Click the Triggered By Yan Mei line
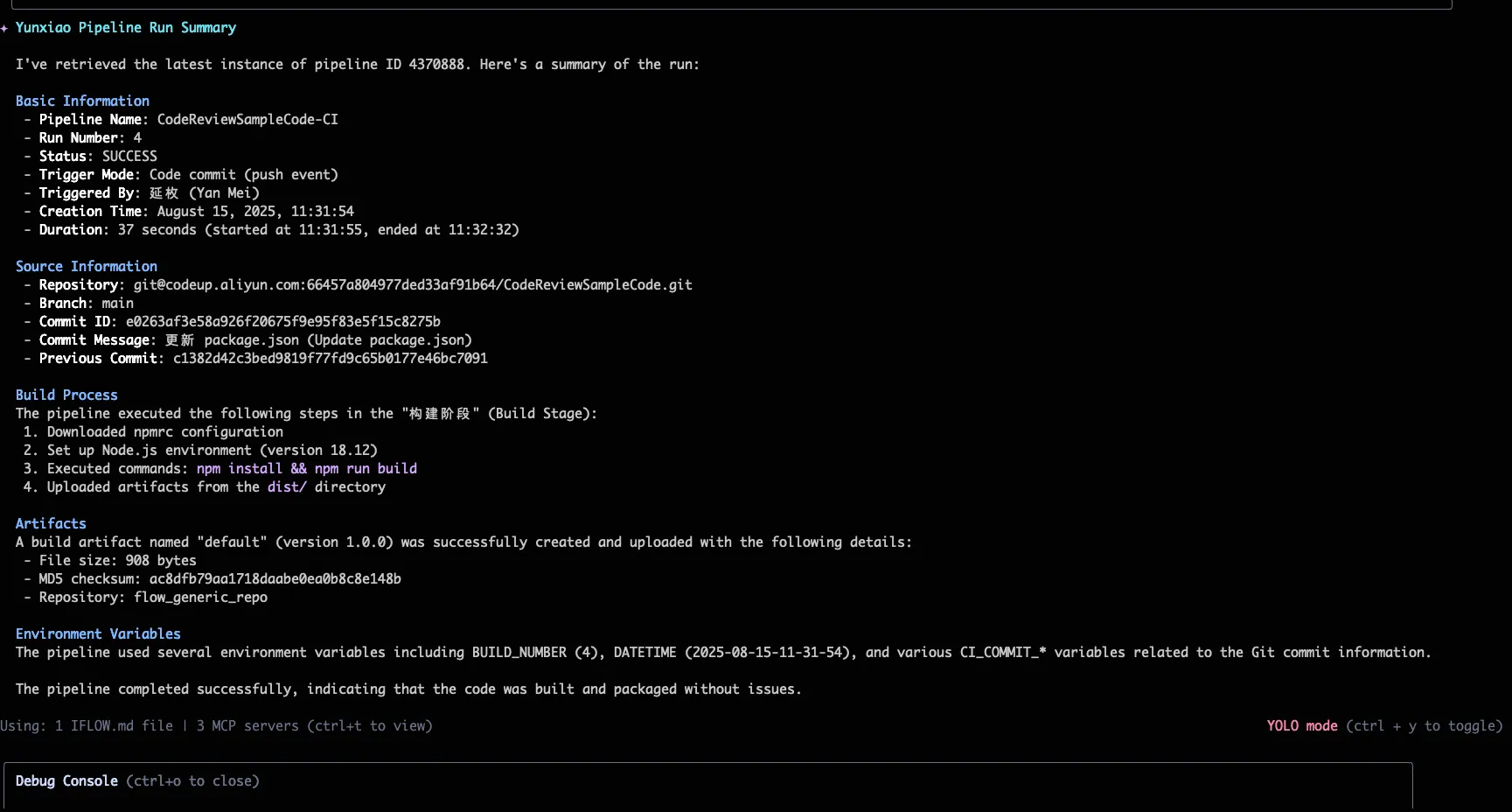Image resolution: width=1512 pixels, height=812 pixels. 142,192
